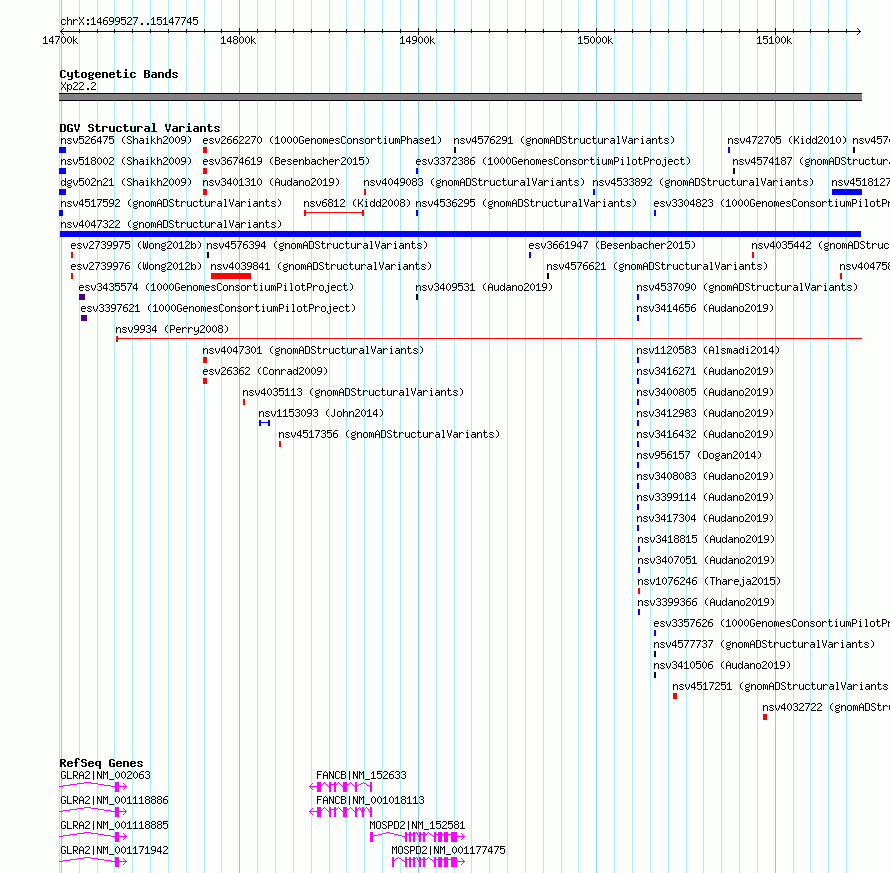Click the nsv4039841 thick red bar

(x=230, y=276)
